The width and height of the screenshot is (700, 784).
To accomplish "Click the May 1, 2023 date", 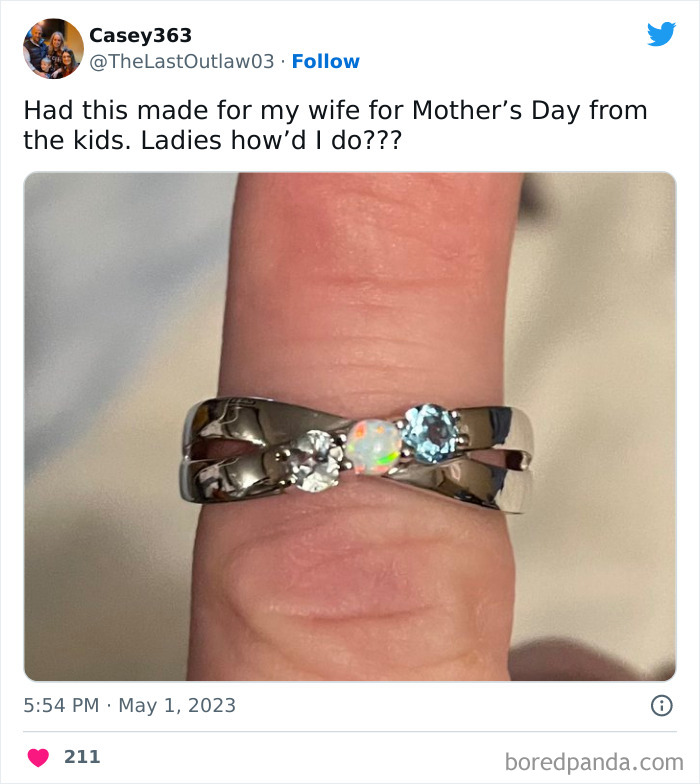I will click(x=177, y=705).
